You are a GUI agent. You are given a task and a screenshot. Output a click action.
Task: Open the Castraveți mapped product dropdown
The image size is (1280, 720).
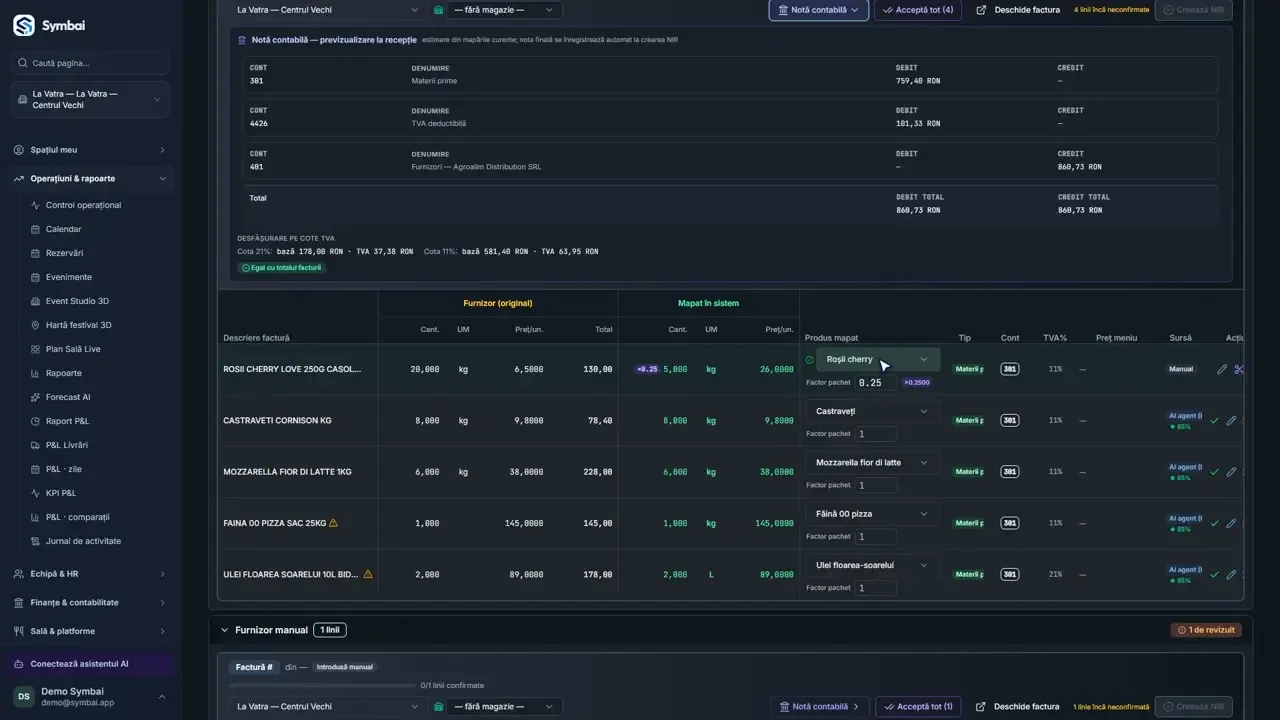[872, 411]
